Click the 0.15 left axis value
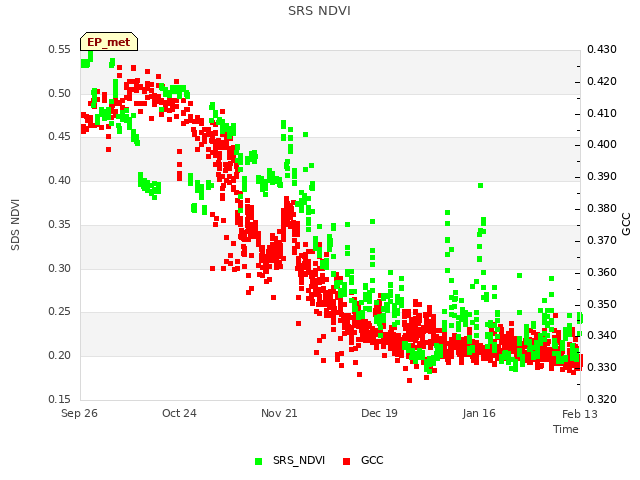 60,399
